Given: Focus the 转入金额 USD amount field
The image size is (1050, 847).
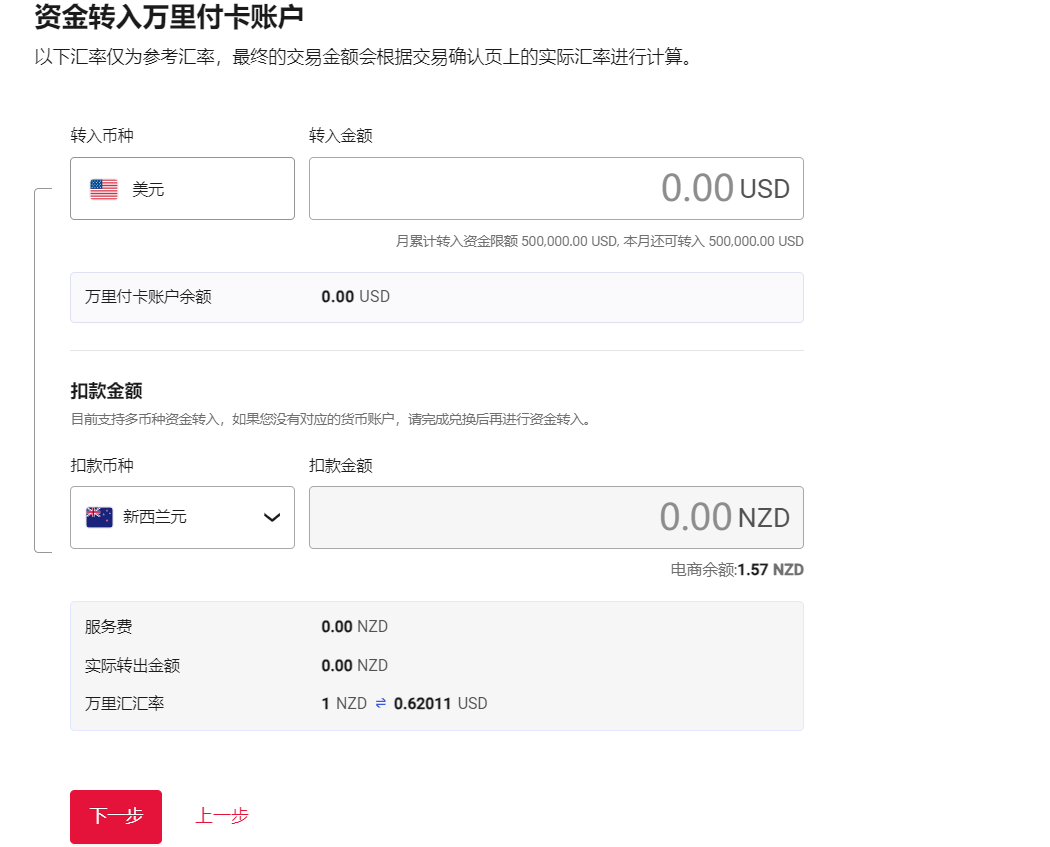Looking at the screenshot, I should 556,188.
